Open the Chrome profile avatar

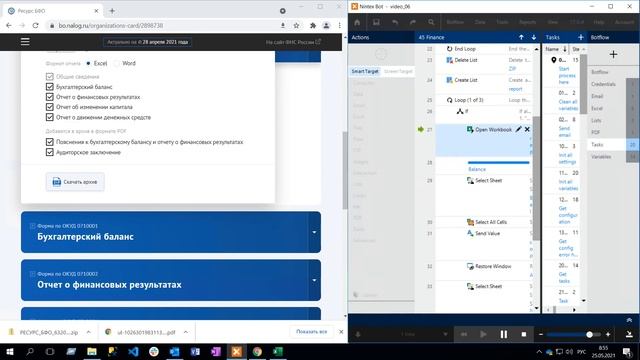pyautogui.click(x=326, y=25)
